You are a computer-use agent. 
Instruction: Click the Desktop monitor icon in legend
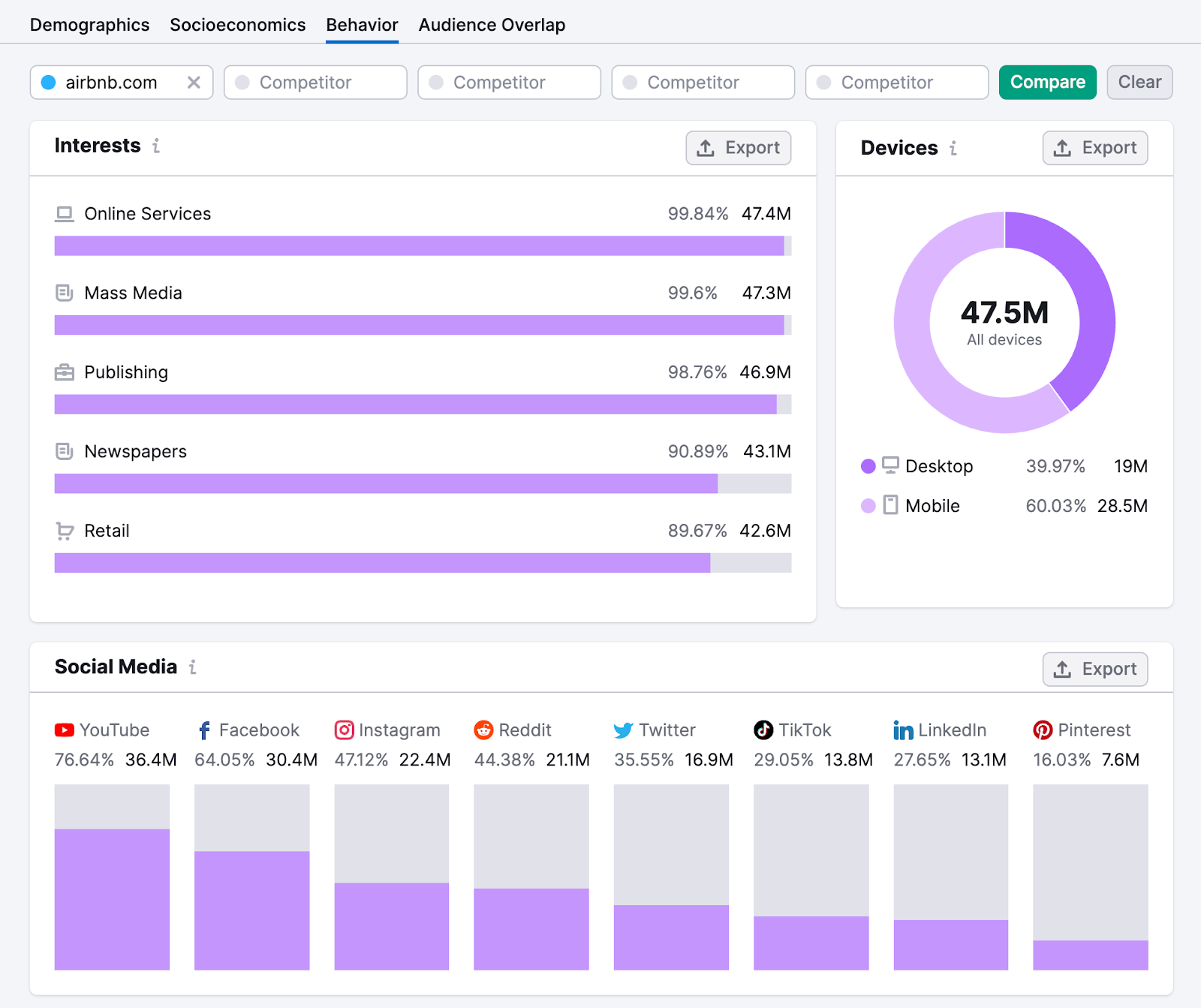coord(890,465)
